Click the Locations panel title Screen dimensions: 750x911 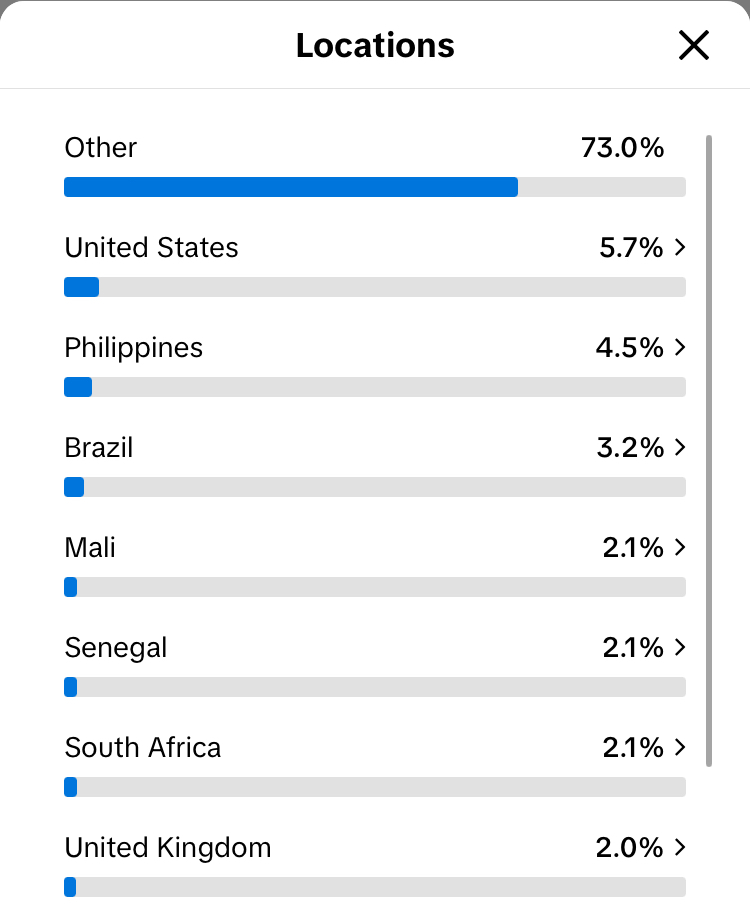click(x=375, y=45)
